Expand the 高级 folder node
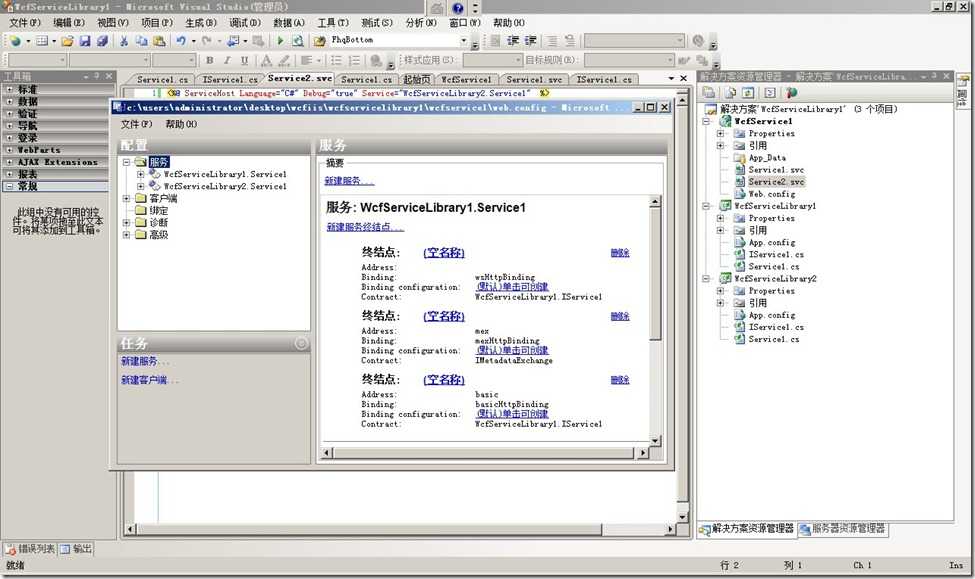This screenshot has height=579, width=975. click(x=126, y=234)
